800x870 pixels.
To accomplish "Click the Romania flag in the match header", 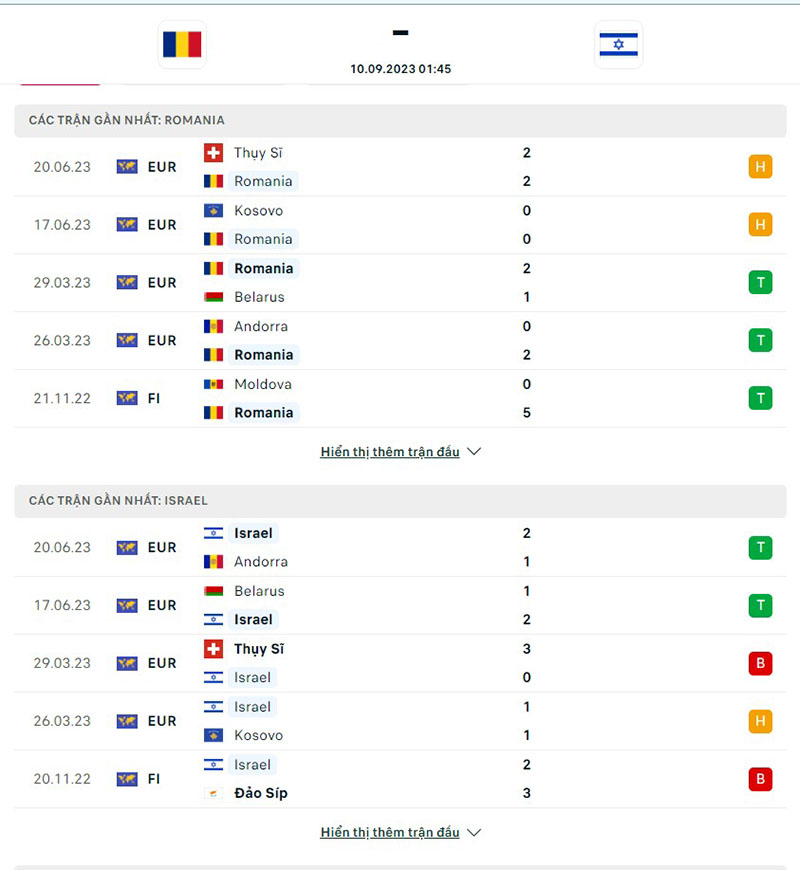I will click(x=181, y=44).
